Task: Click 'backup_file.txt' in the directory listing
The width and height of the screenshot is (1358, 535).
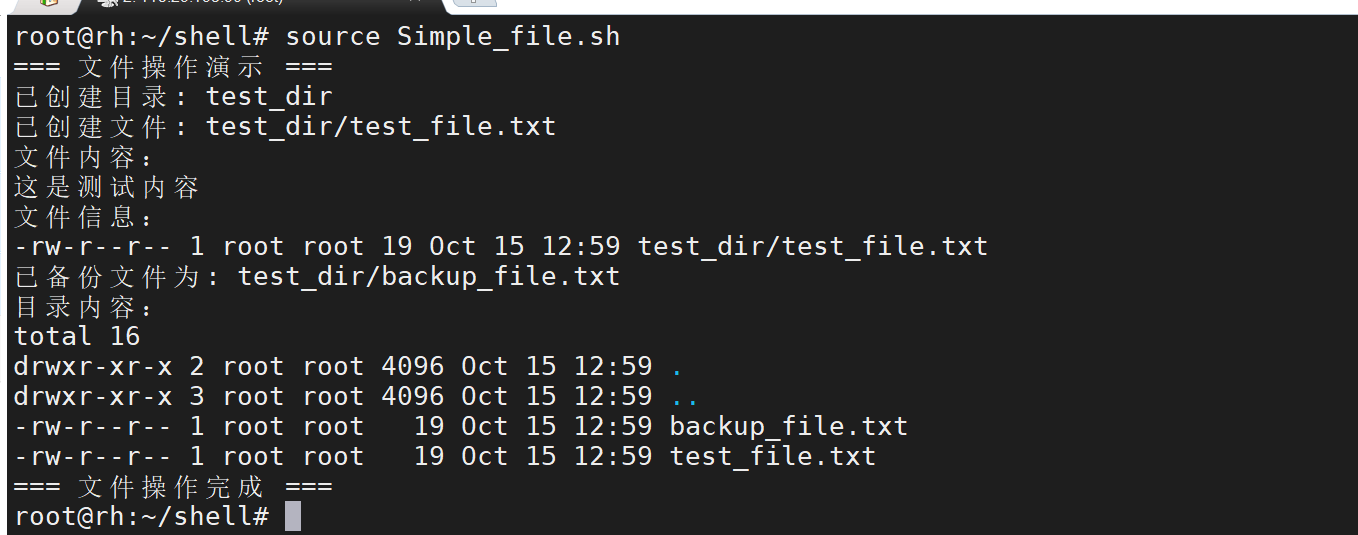Action: tap(788, 427)
